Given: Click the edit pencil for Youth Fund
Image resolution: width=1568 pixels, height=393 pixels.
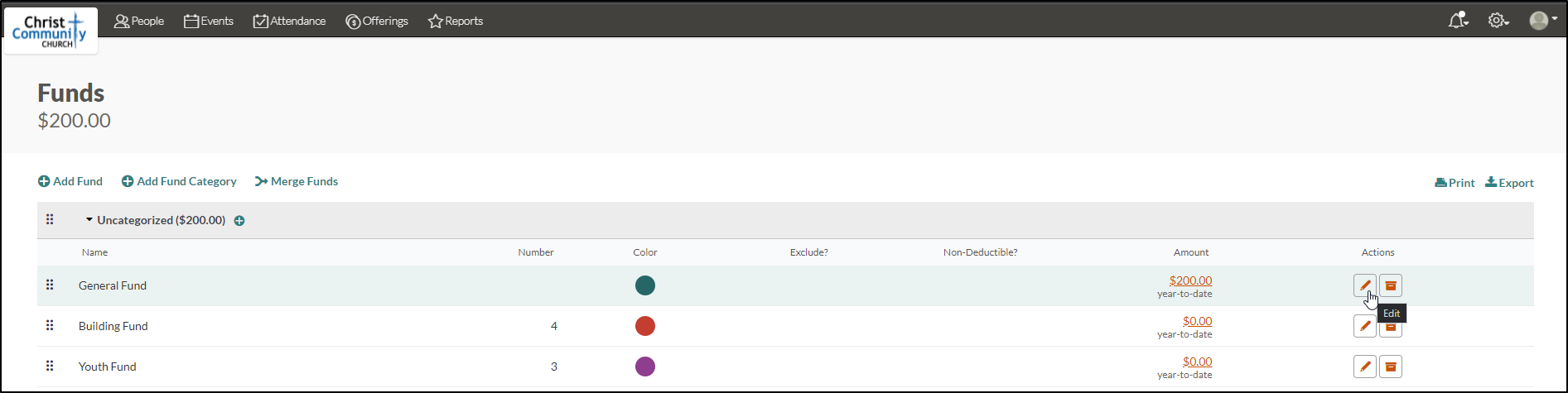Looking at the screenshot, I should tap(1364, 367).
